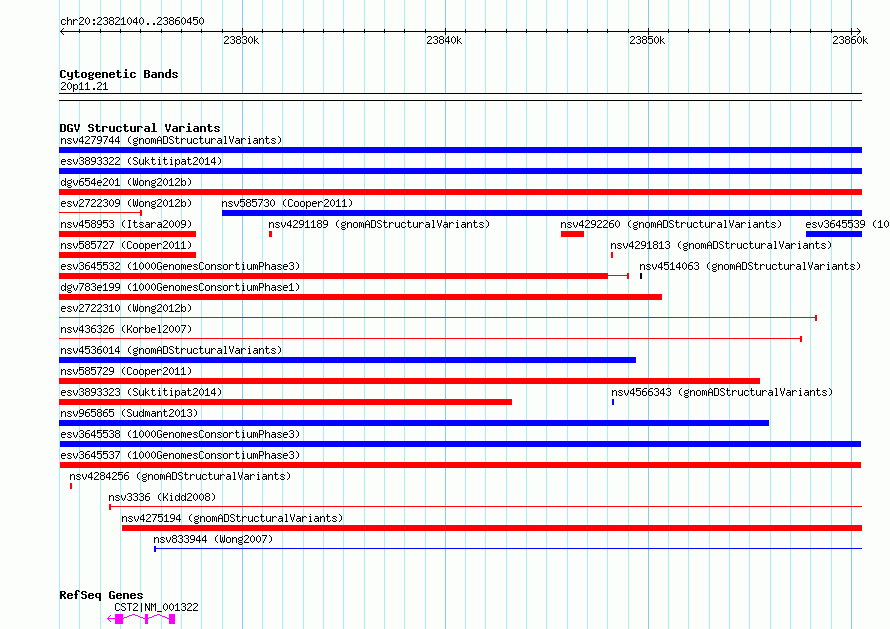Click the nsv585729 Cooper2011 label

126,371
